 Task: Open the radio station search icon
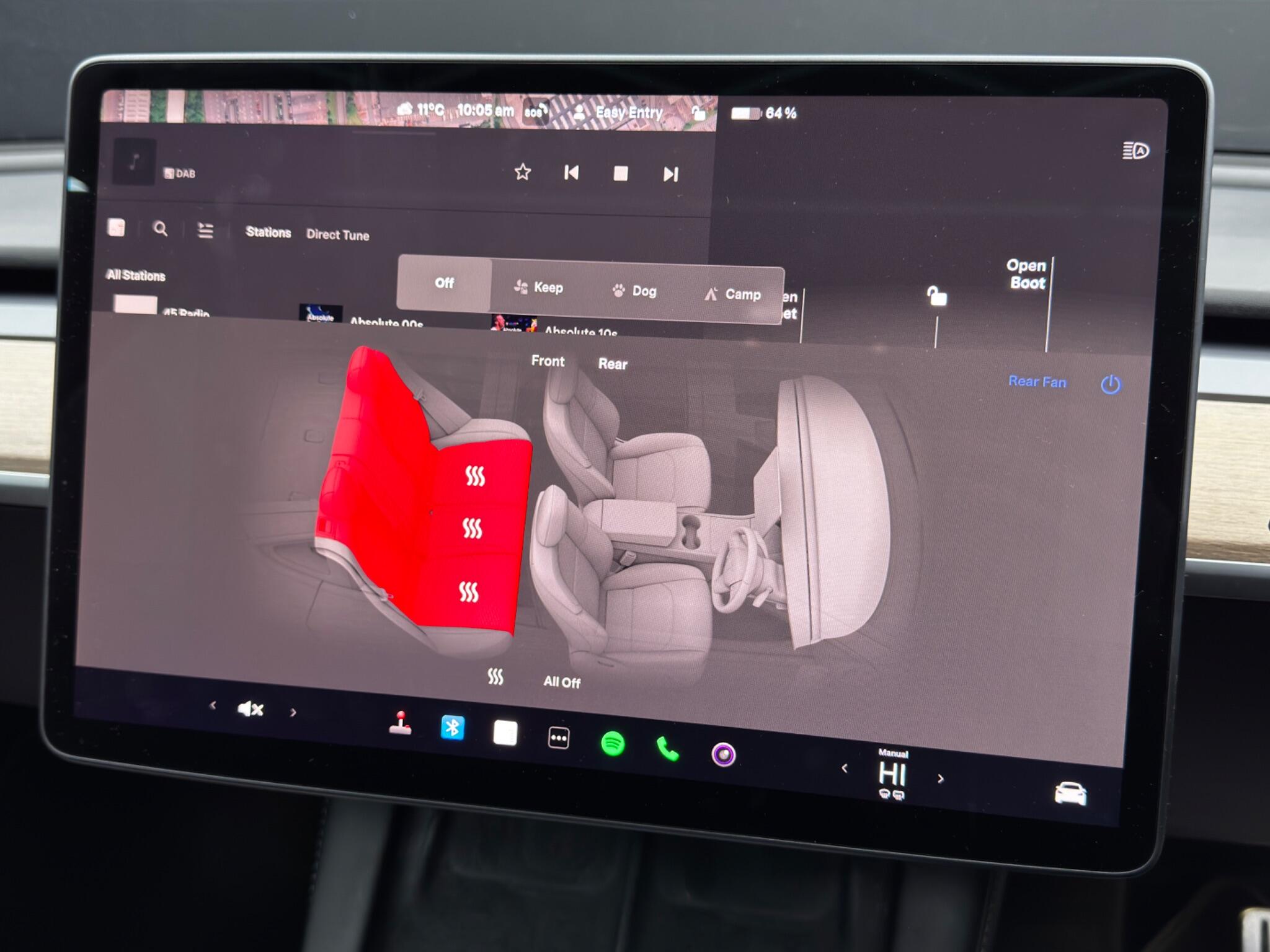(x=161, y=229)
